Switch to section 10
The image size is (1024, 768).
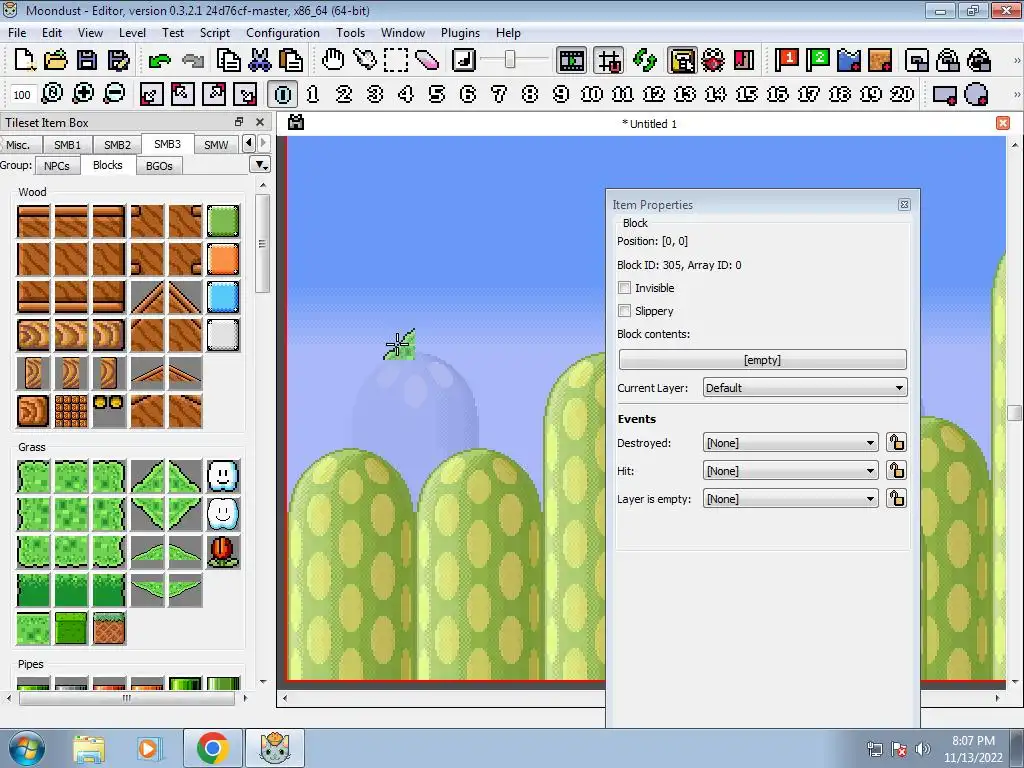pyautogui.click(x=592, y=95)
